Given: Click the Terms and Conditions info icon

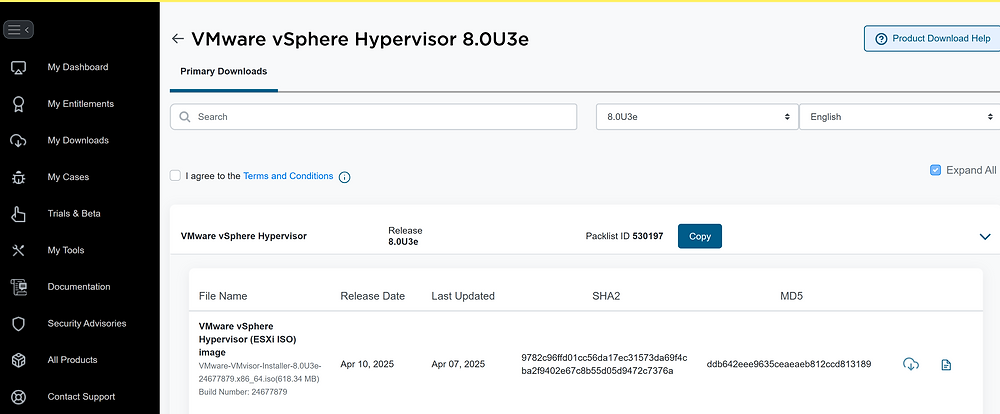Looking at the screenshot, I should click(344, 177).
